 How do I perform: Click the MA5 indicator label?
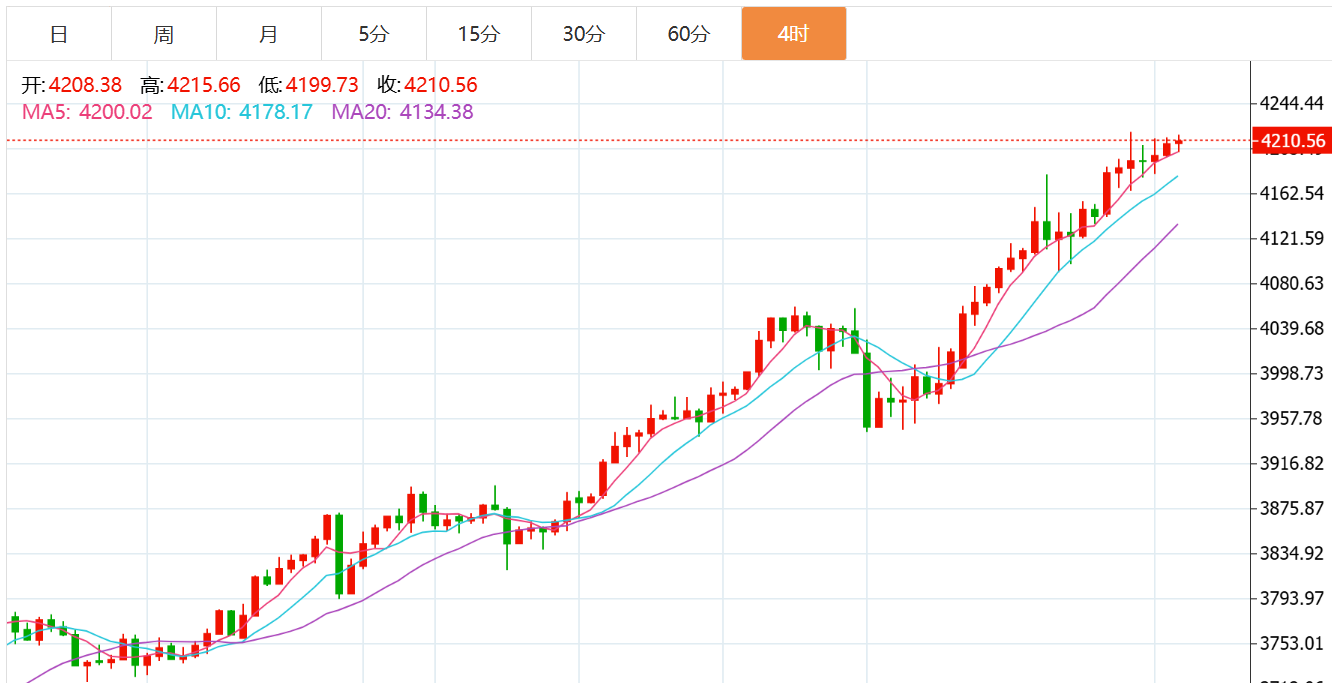87,112
